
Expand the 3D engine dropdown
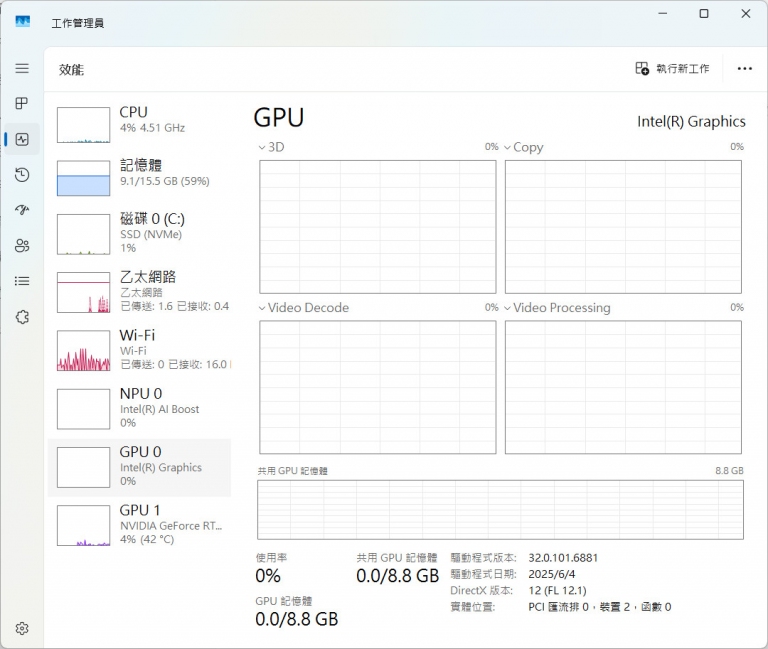click(x=271, y=147)
